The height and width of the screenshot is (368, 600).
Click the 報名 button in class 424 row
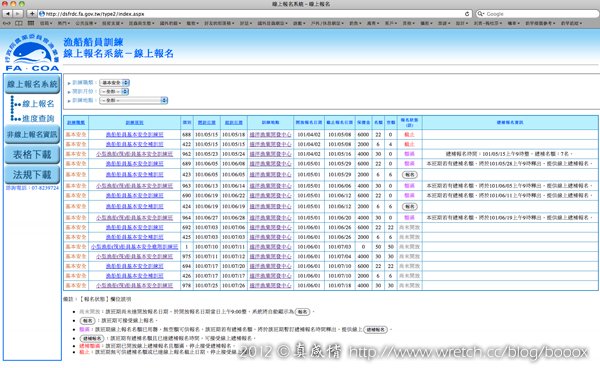(409, 207)
